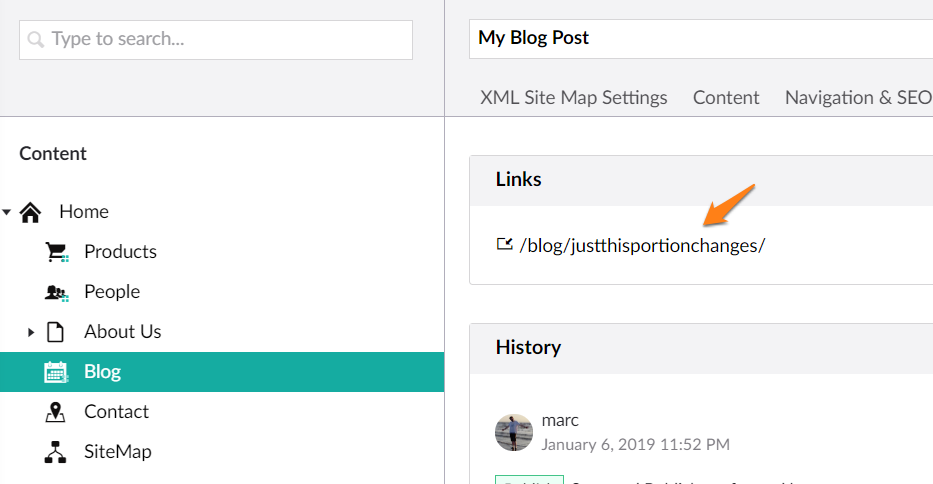Click the external link icon beside blog URL

coord(505,244)
